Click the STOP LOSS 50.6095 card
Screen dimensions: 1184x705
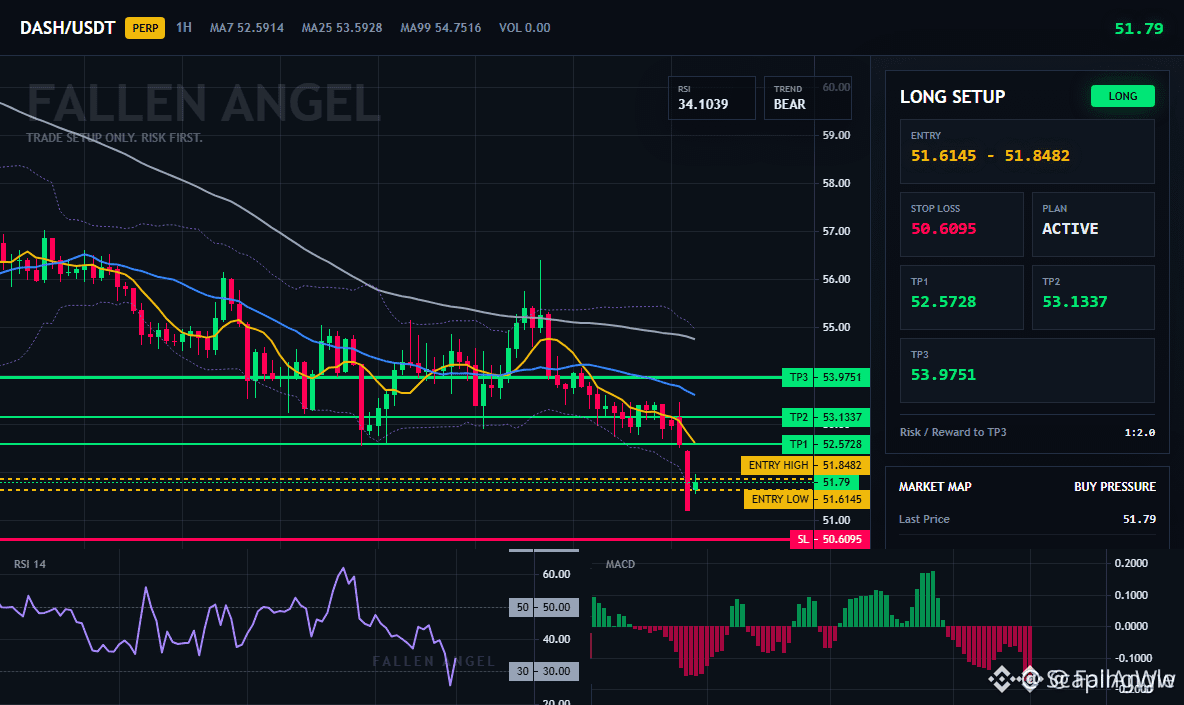pos(961,224)
